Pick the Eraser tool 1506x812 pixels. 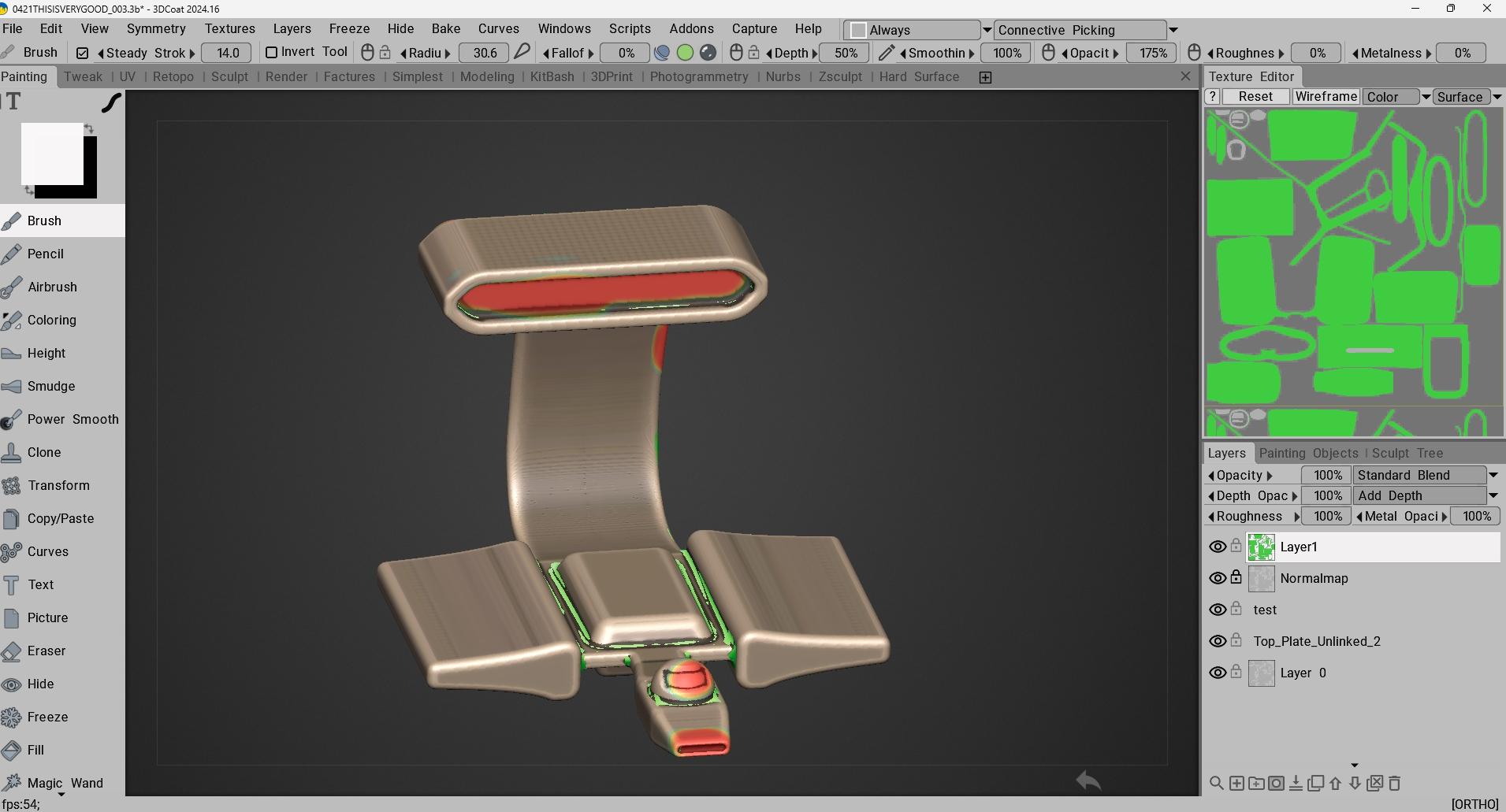[46, 651]
